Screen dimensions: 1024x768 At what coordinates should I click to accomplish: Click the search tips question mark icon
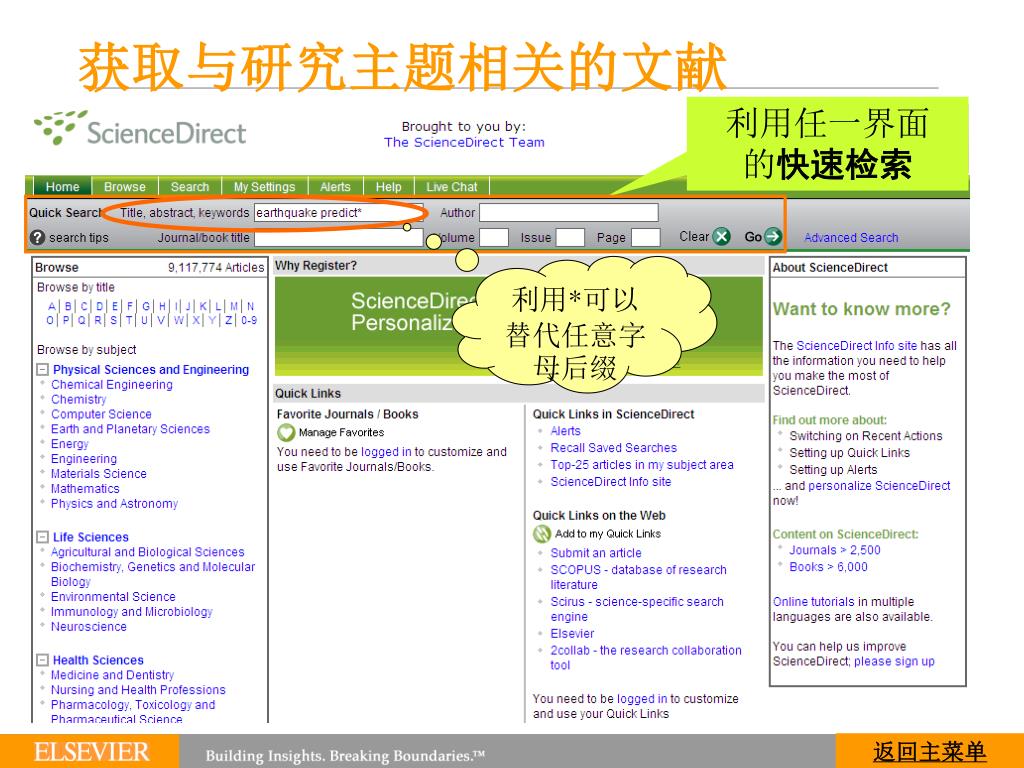(37, 238)
